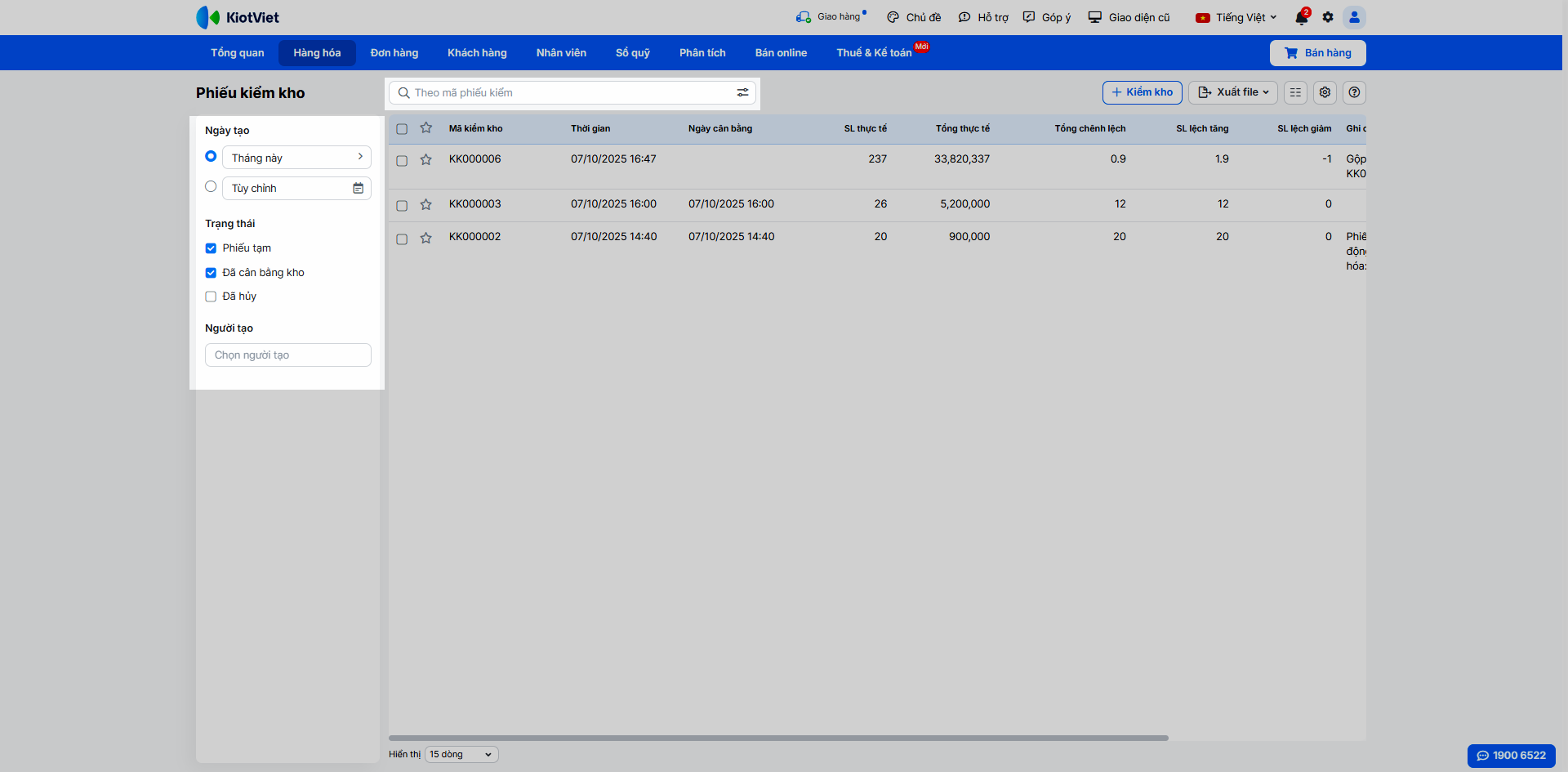
Task: Toggle the list view layout icon
Action: [x=1295, y=92]
